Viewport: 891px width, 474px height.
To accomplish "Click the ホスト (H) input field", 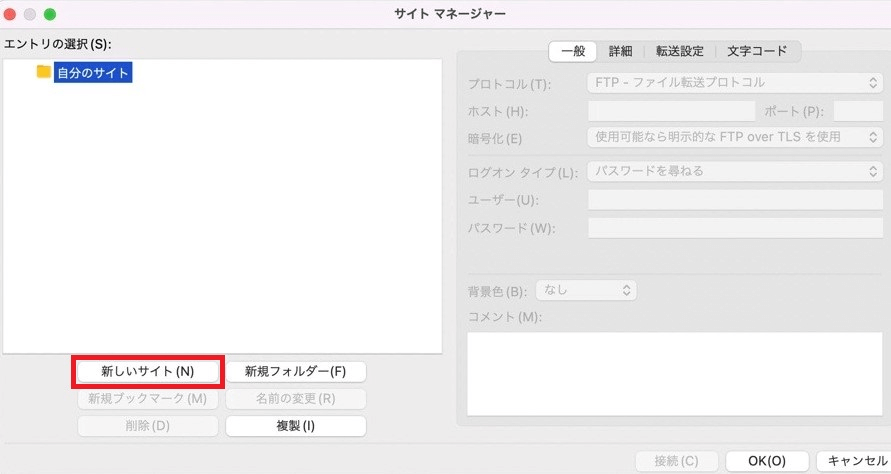I will (671, 110).
